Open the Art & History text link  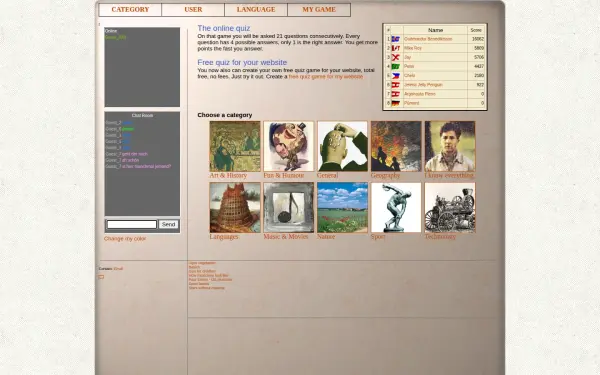pos(228,176)
